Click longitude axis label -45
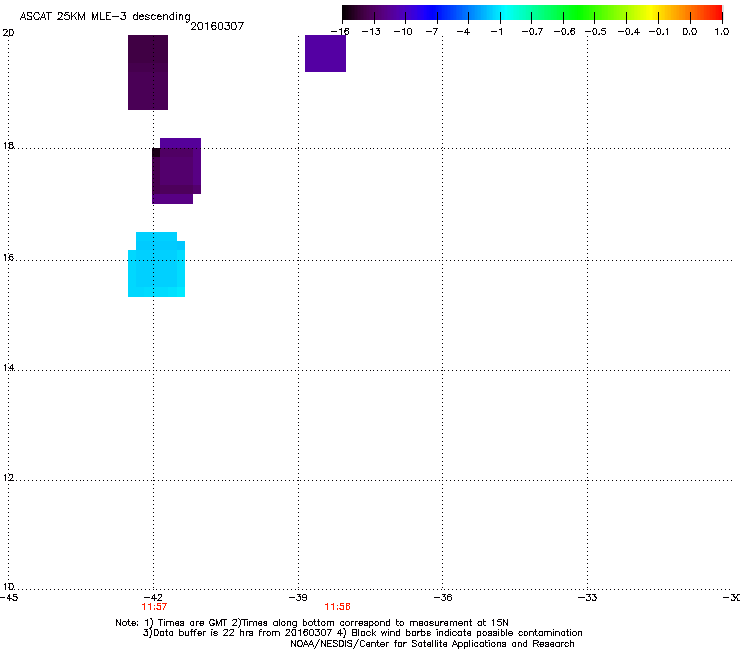The image size is (740, 650). pyautogui.click(x=9, y=597)
